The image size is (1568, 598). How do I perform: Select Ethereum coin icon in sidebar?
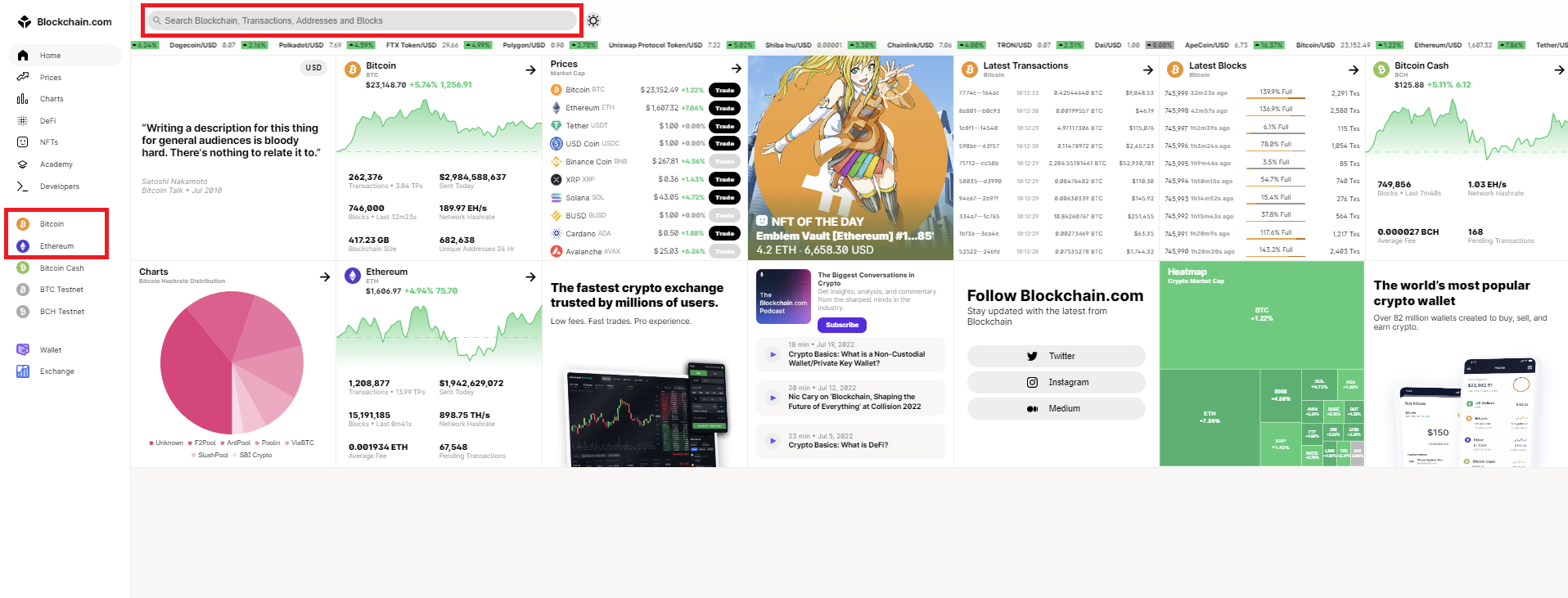click(x=23, y=246)
